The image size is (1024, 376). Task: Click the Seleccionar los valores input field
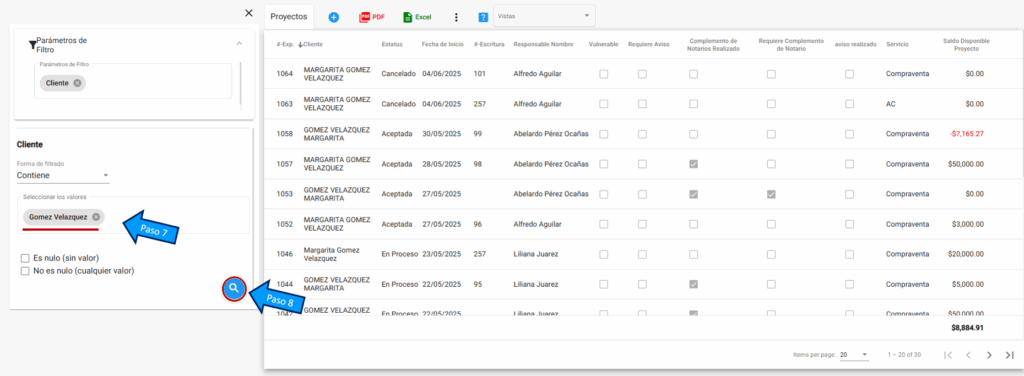point(133,215)
